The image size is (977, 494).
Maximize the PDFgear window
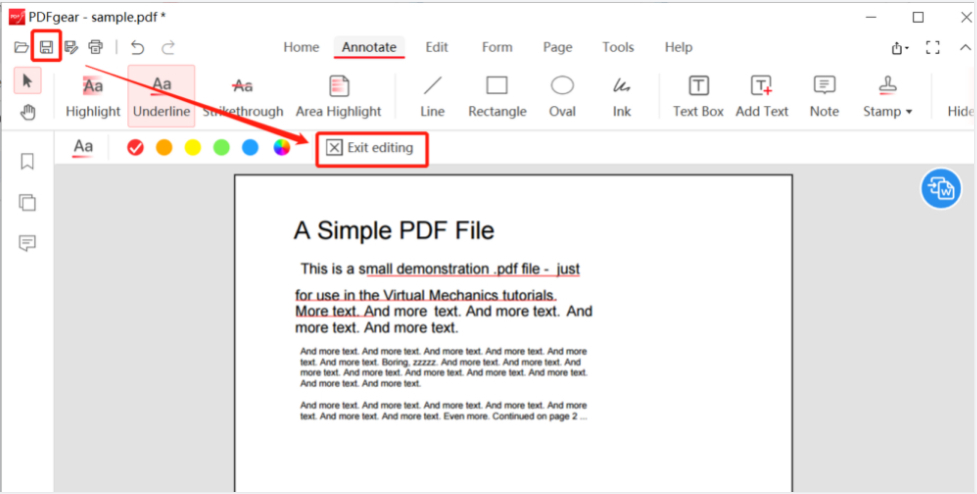click(918, 17)
